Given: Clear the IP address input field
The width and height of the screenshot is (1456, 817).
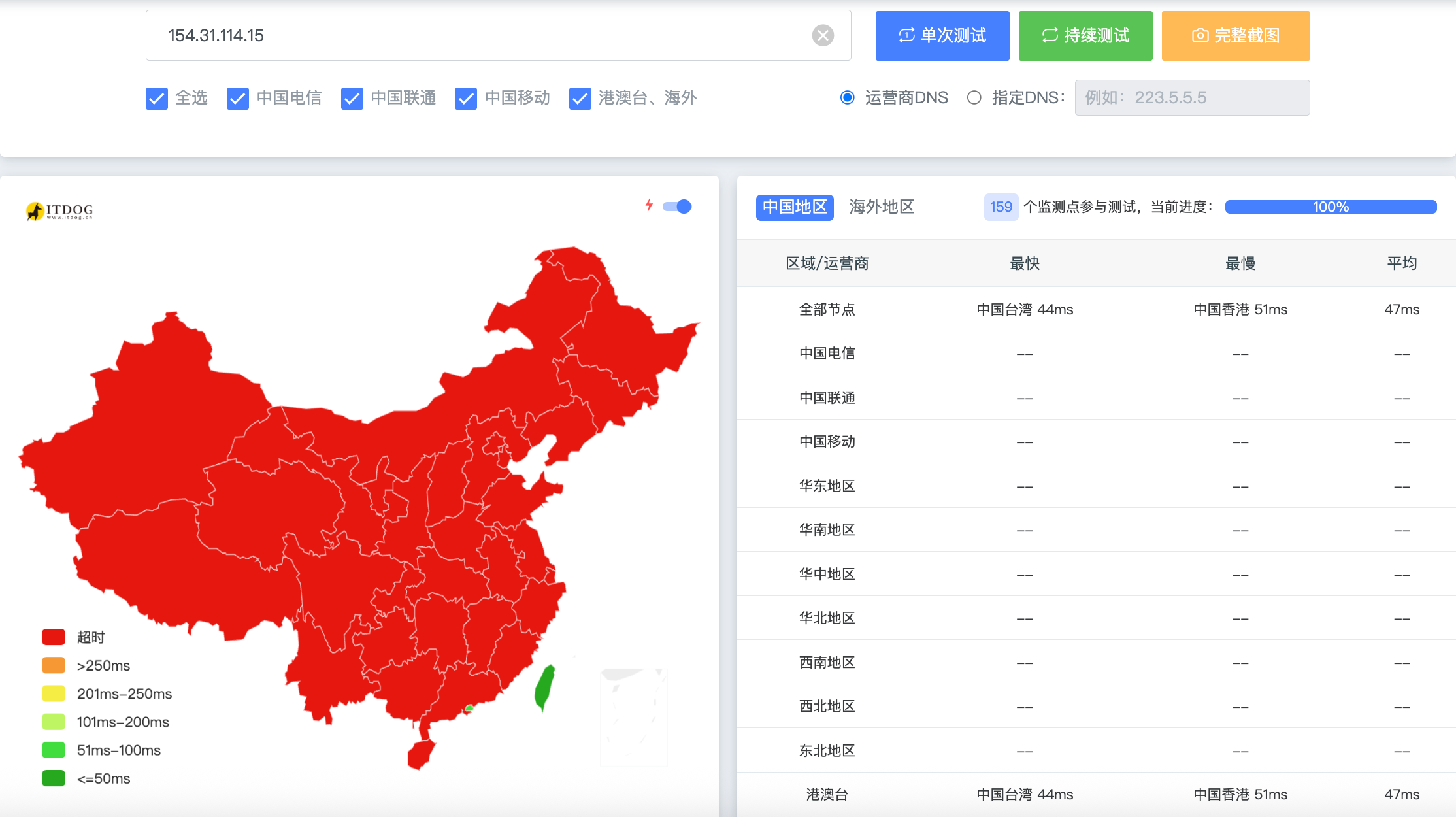Looking at the screenshot, I should click(x=823, y=35).
